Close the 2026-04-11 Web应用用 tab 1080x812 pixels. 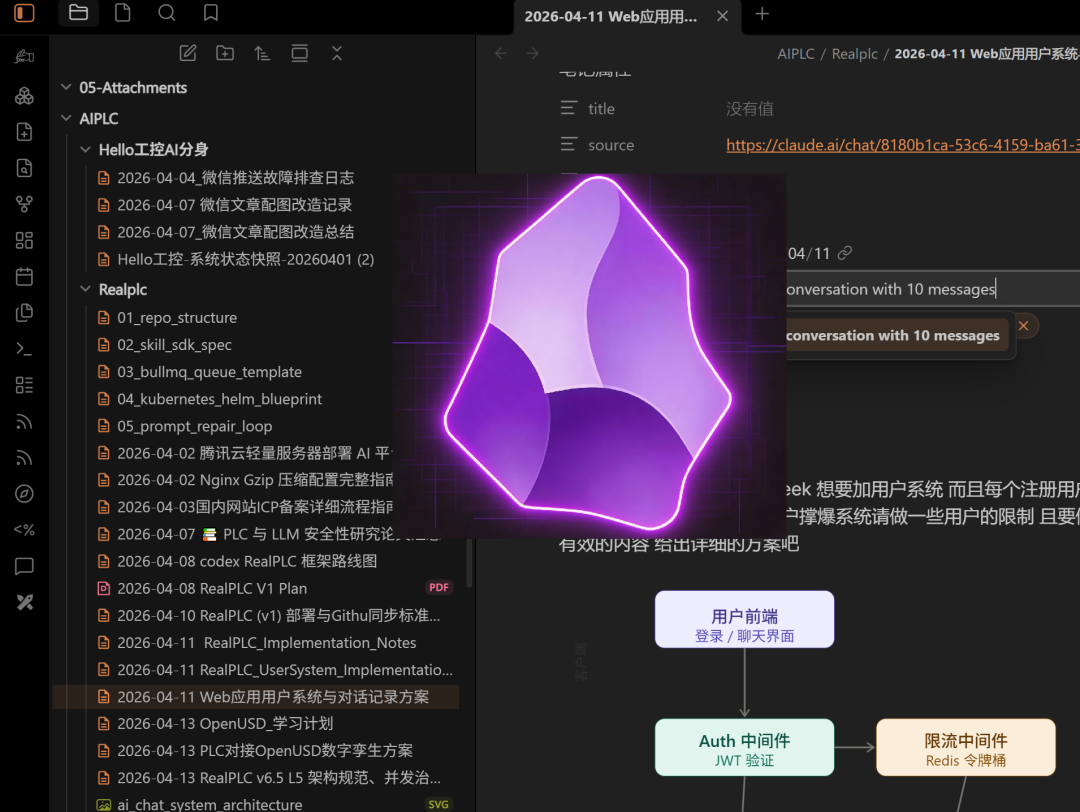point(723,16)
